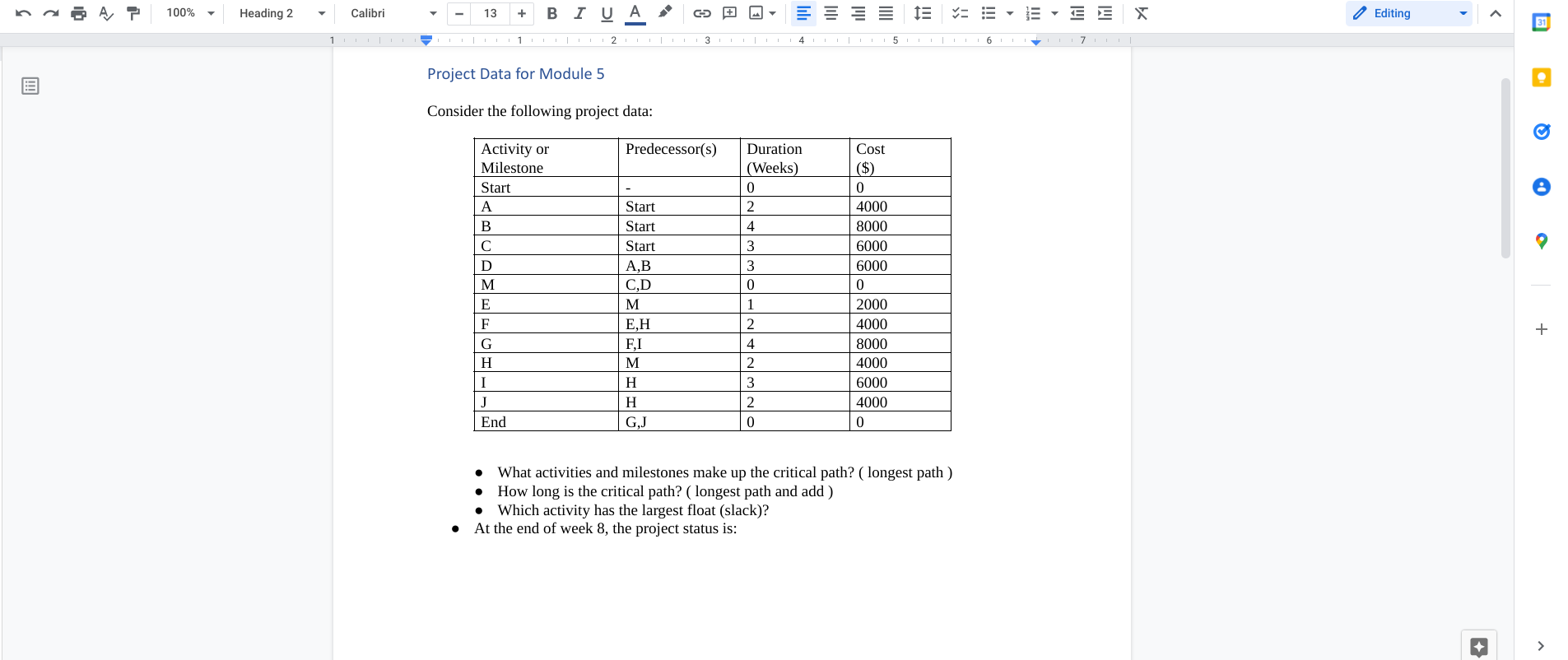Click the 'C,D' predecessor cell
The height and width of the screenshot is (660, 1568).
point(679,285)
